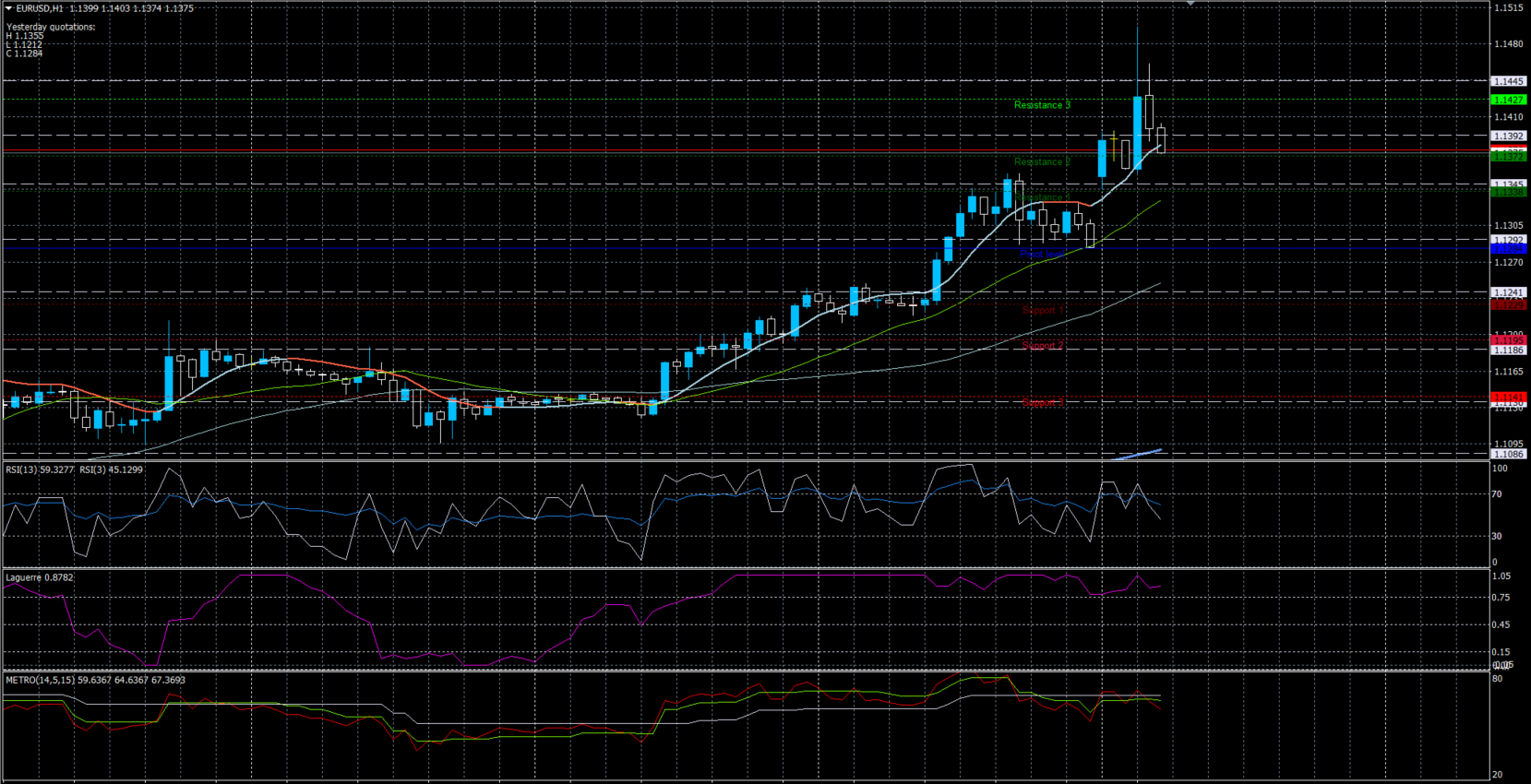
Task: Select the blue 'Pivot level' label
Action: point(1043,254)
